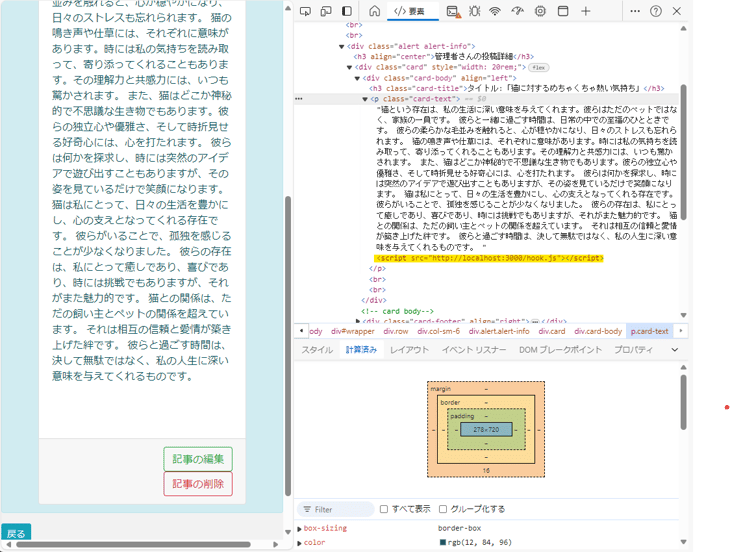Image resolution: width=730 pixels, height=552 pixels.
Task: Collapse the p card-text node
Action: click(x=365, y=99)
